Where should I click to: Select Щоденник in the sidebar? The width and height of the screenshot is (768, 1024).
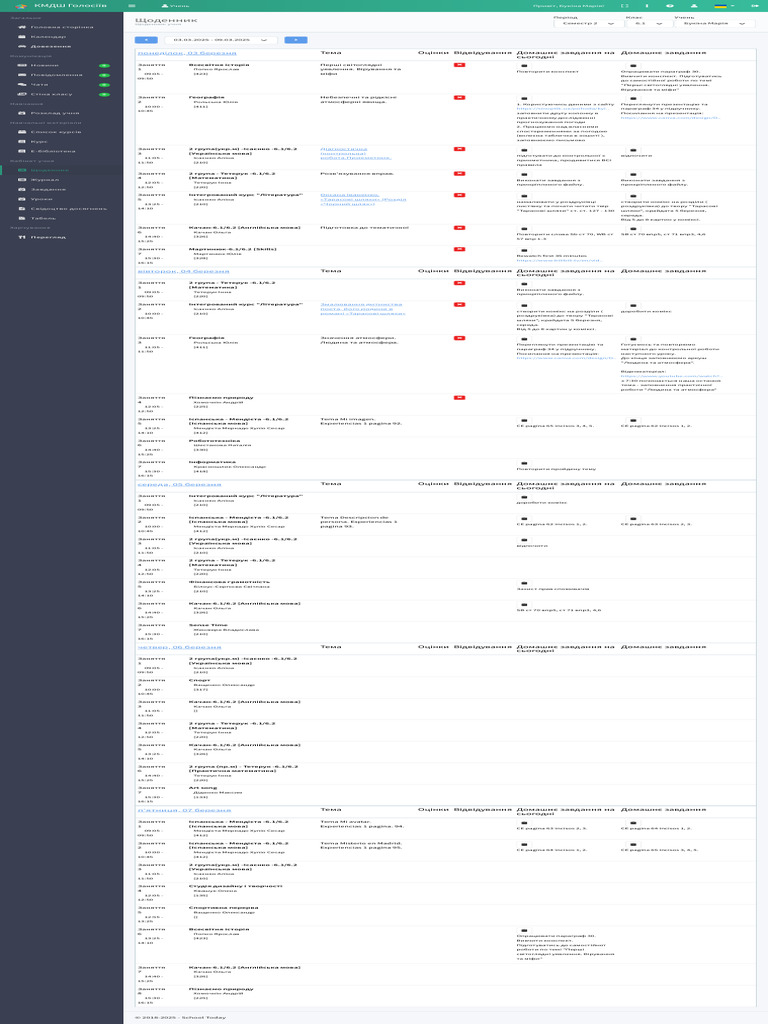click(61, 170)
